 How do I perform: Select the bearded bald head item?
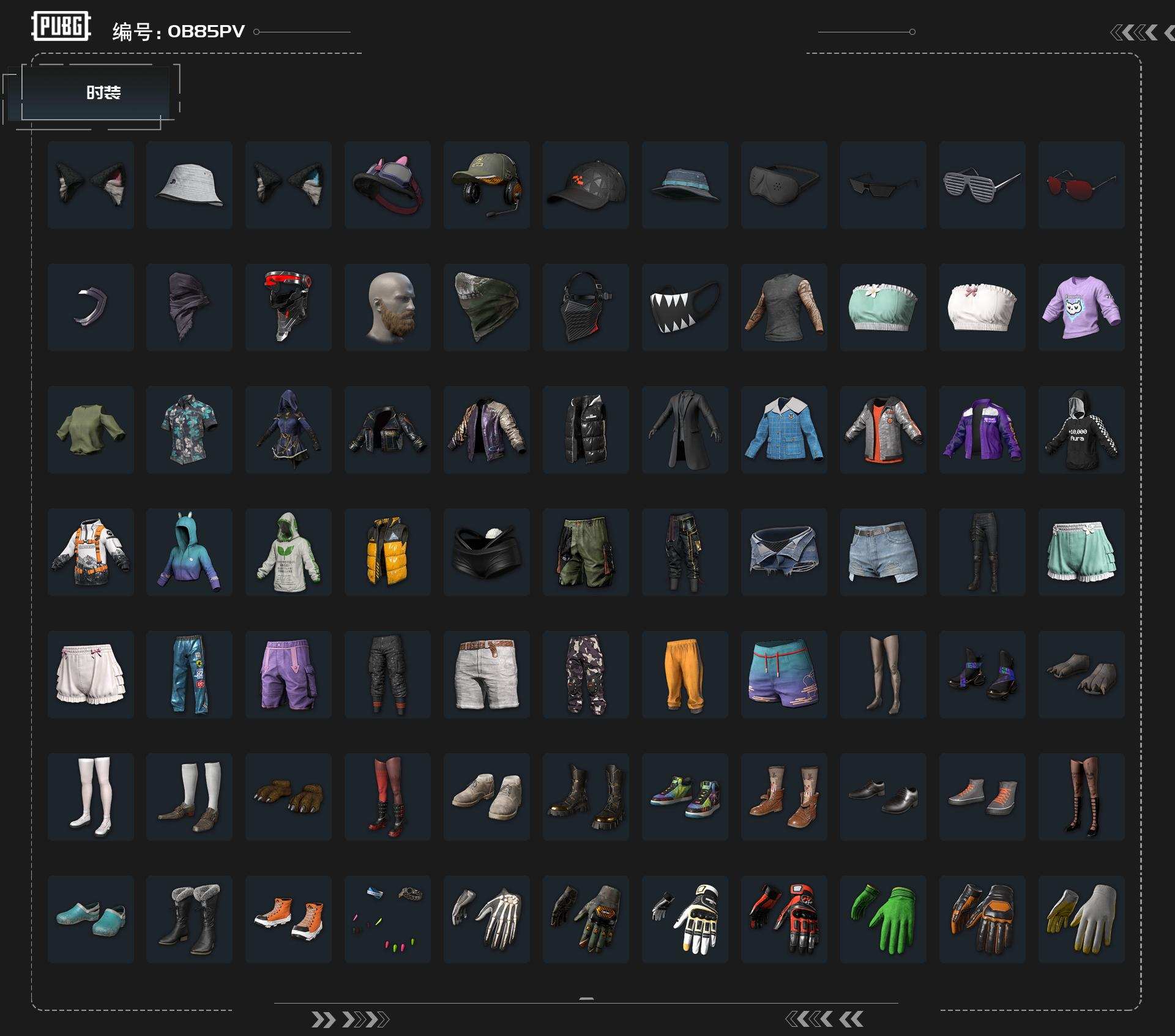pos(387,307)
